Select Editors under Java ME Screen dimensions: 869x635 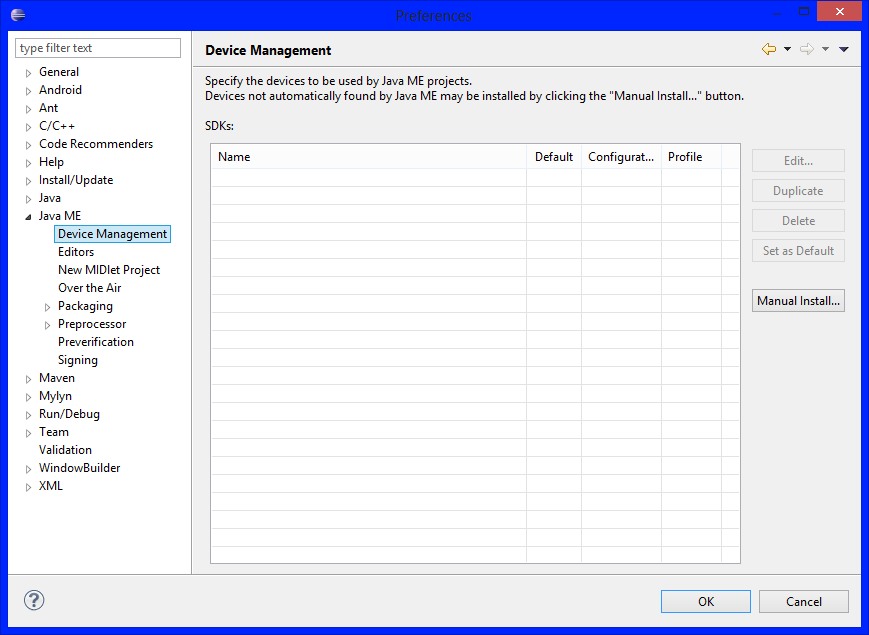tap(75, 251)
